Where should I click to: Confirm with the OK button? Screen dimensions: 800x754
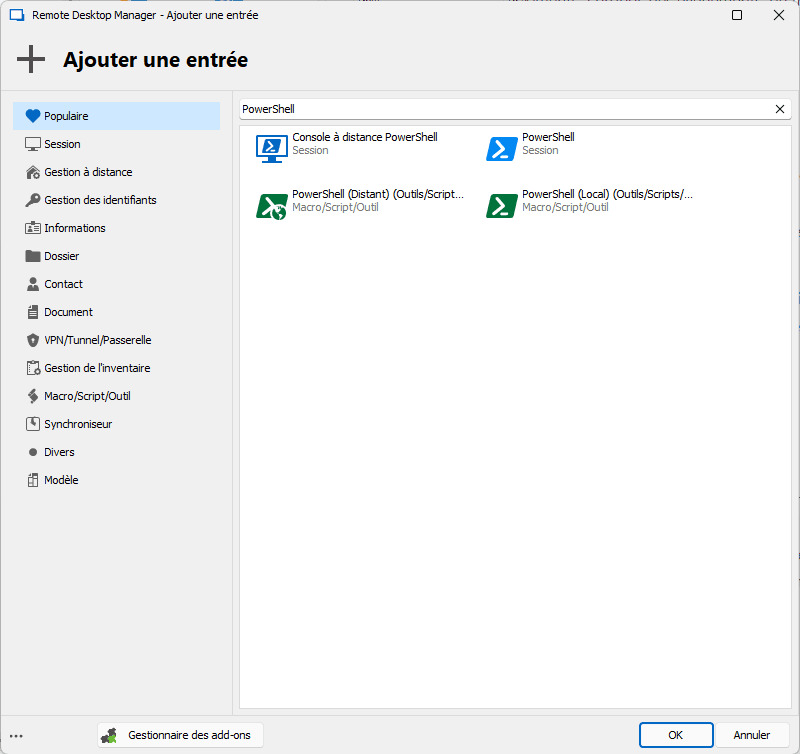point(675,735)
